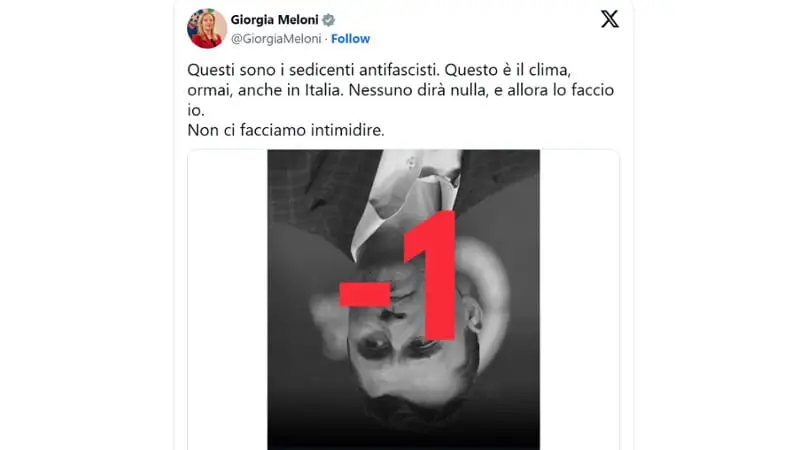
Task: Open the @GiorgiaMeloni handle link
Action: coord(276,39)
